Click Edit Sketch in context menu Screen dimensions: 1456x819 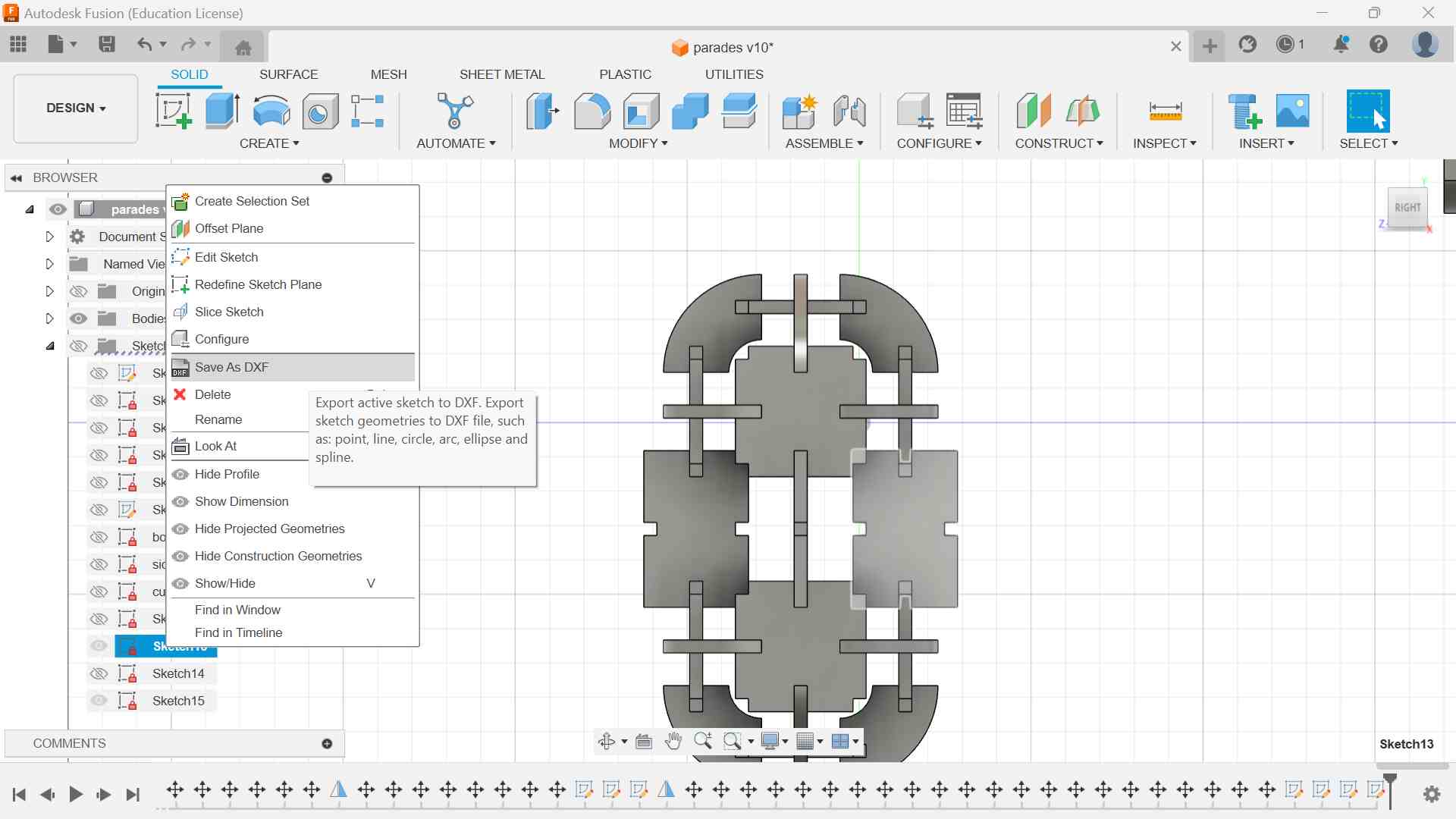click(226, 257)
